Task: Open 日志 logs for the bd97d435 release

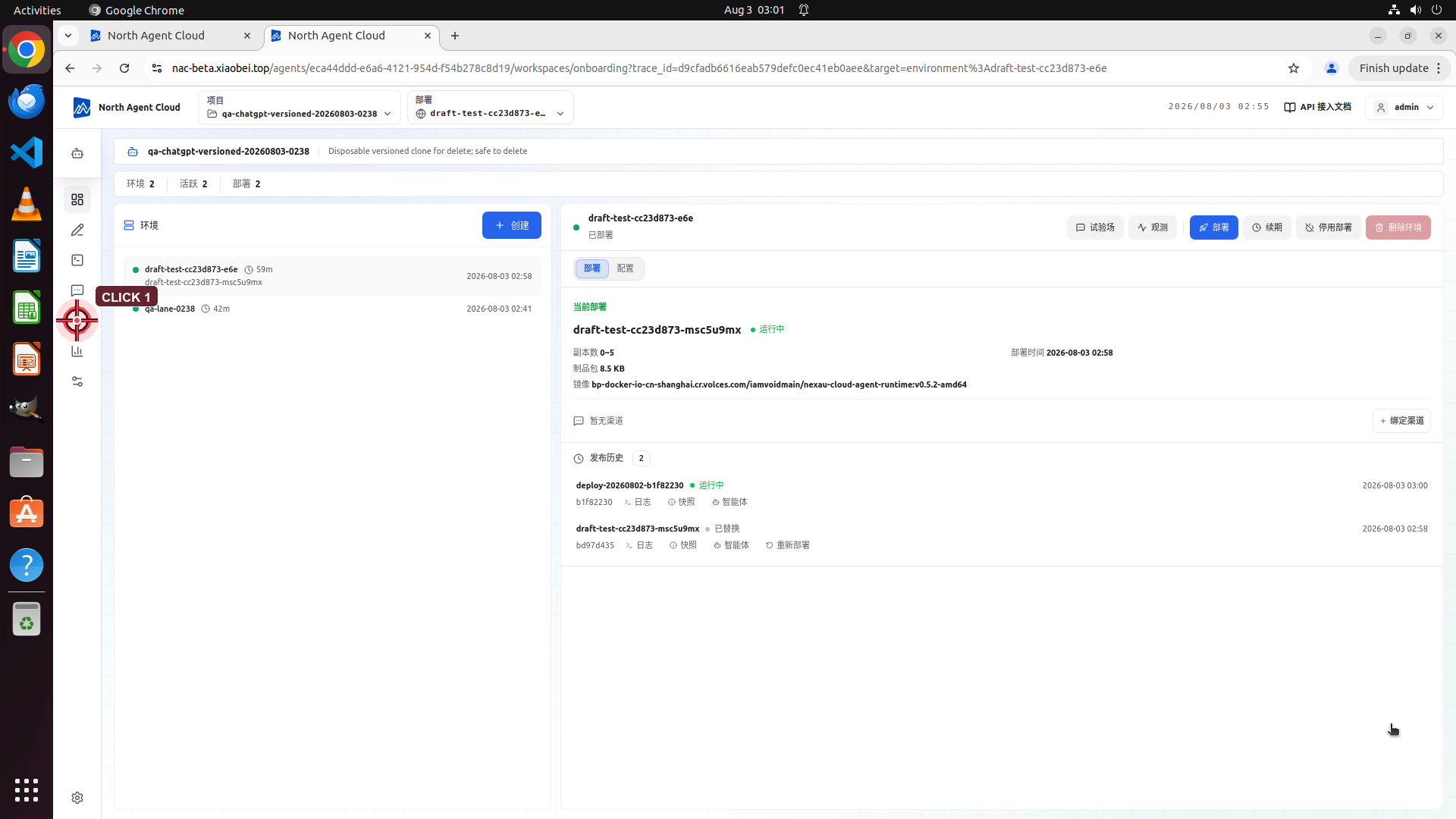Action: [639, 545]
